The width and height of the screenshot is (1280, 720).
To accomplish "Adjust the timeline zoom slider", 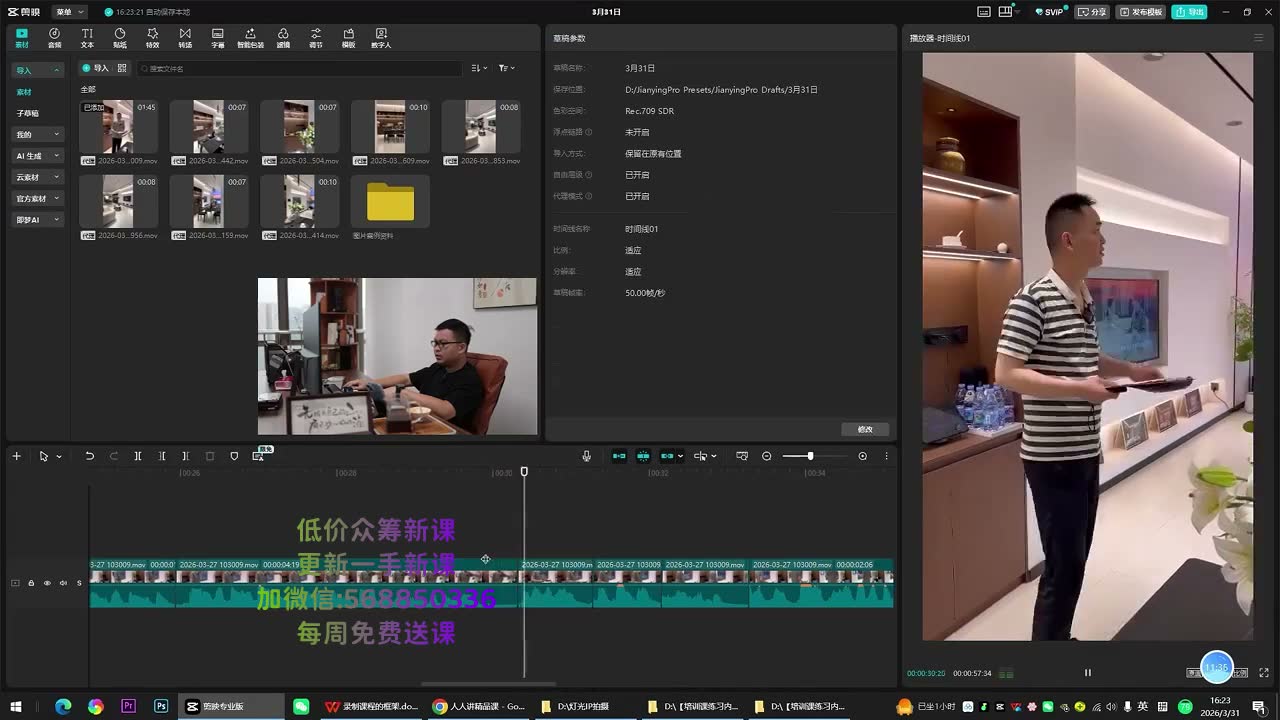I will 810,456.
